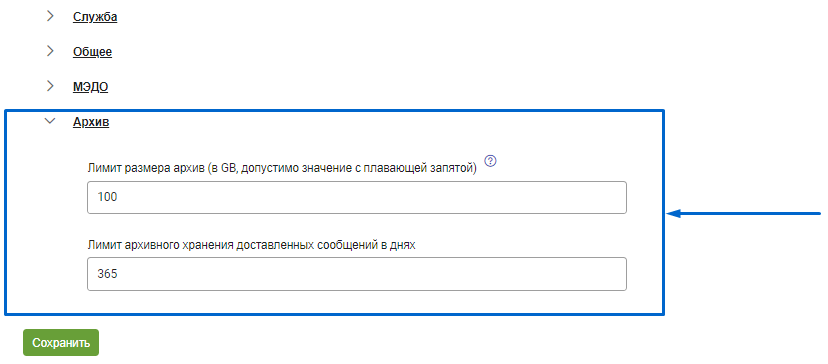
Task: Open the Служба settings heading
Action: pos(95,17)
